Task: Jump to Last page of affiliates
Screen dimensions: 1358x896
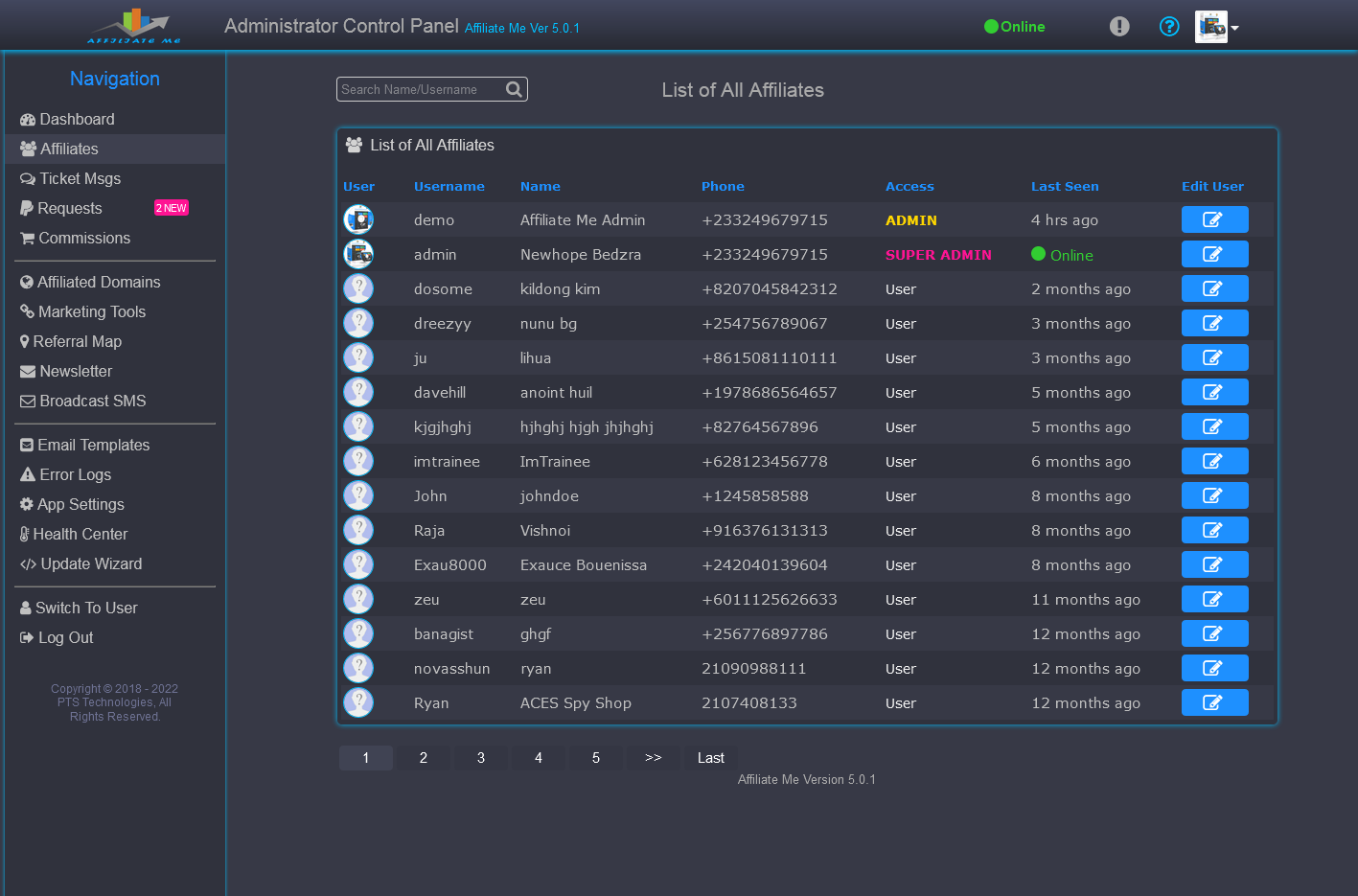Action: pyautogui.click(x=710, y=758)
